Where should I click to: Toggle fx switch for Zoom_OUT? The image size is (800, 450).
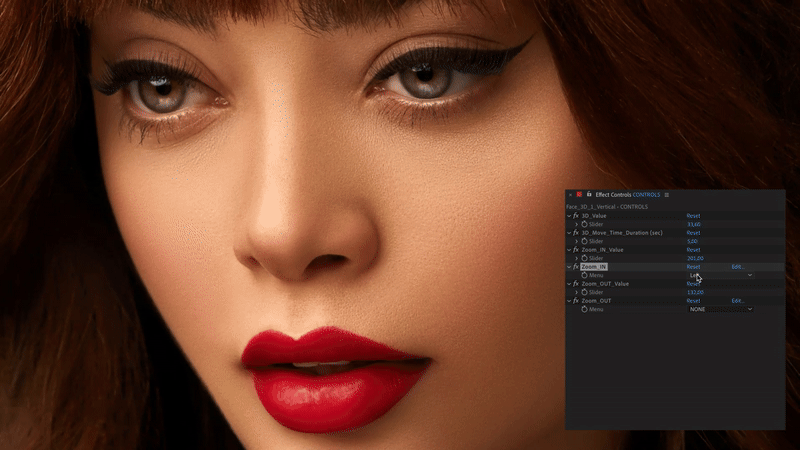[576, 301]
